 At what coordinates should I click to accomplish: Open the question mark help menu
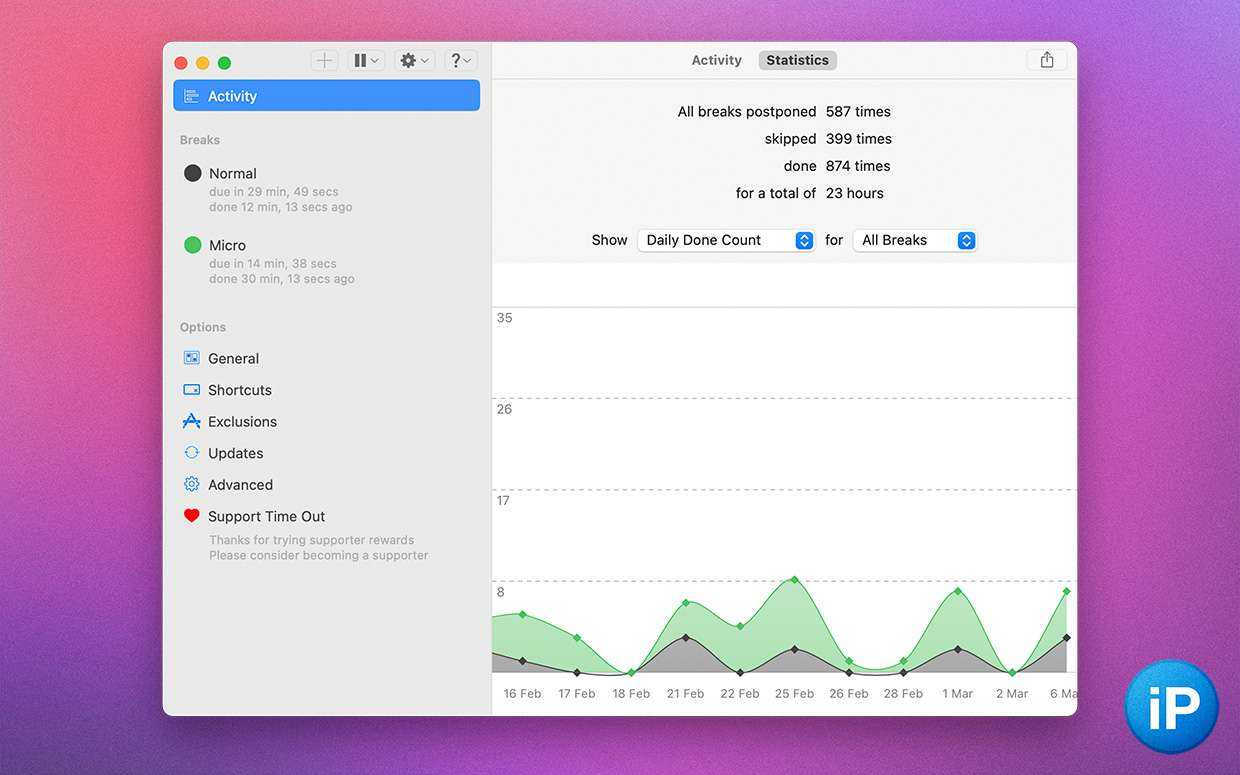(460, 61)
